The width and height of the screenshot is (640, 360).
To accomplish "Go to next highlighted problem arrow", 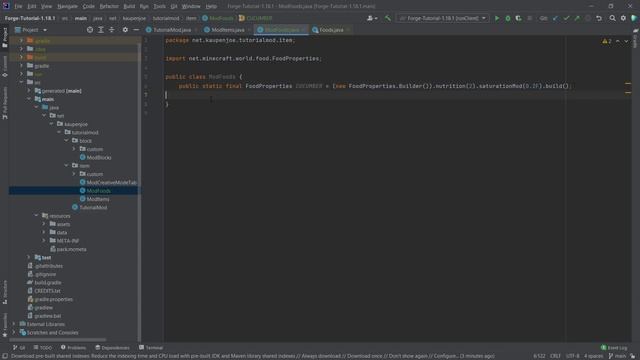I will pyautogui.click(x=626, y=41).
